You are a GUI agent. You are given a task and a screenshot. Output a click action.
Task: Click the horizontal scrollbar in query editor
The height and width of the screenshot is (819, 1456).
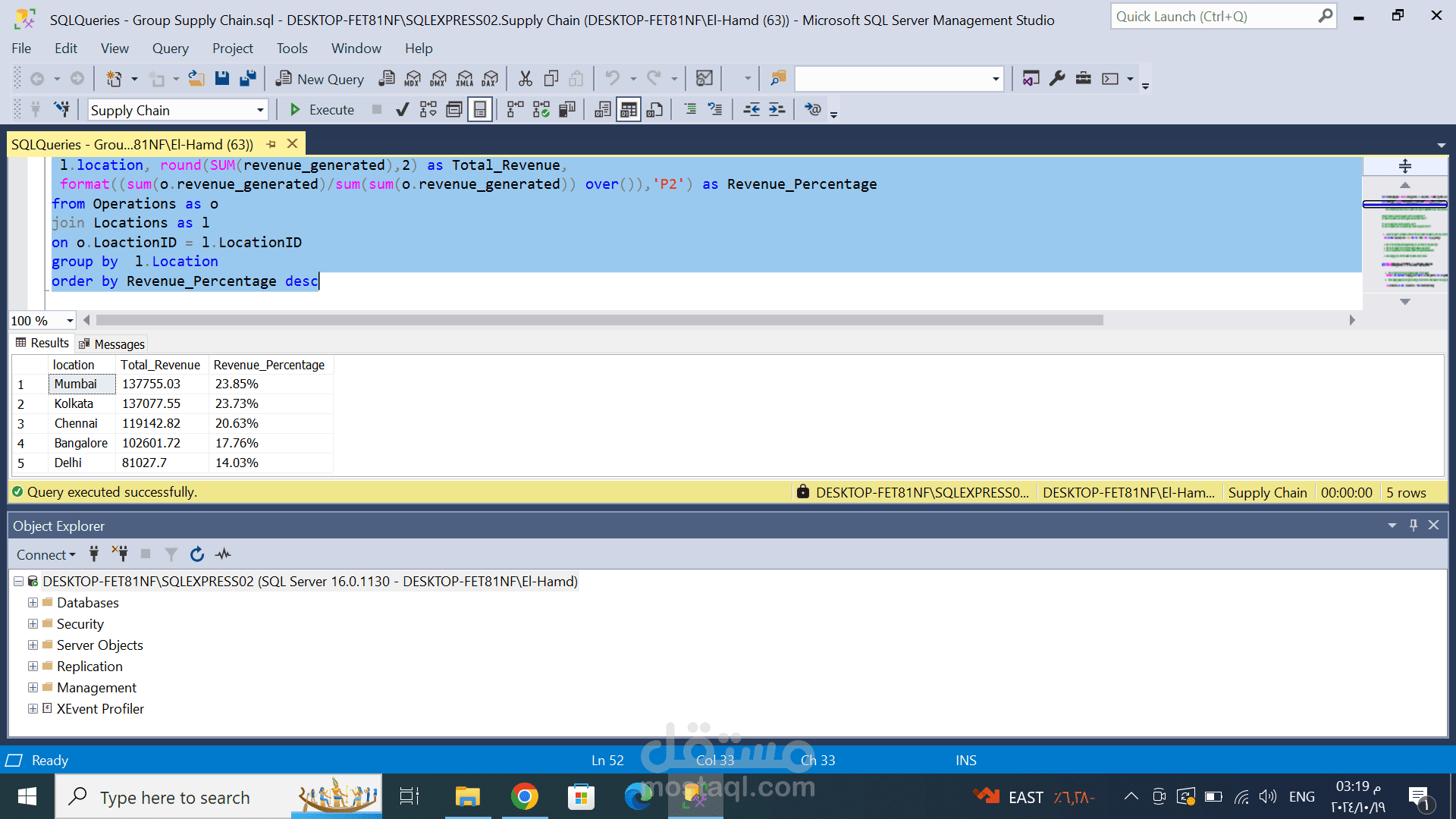tap(600, 320)
